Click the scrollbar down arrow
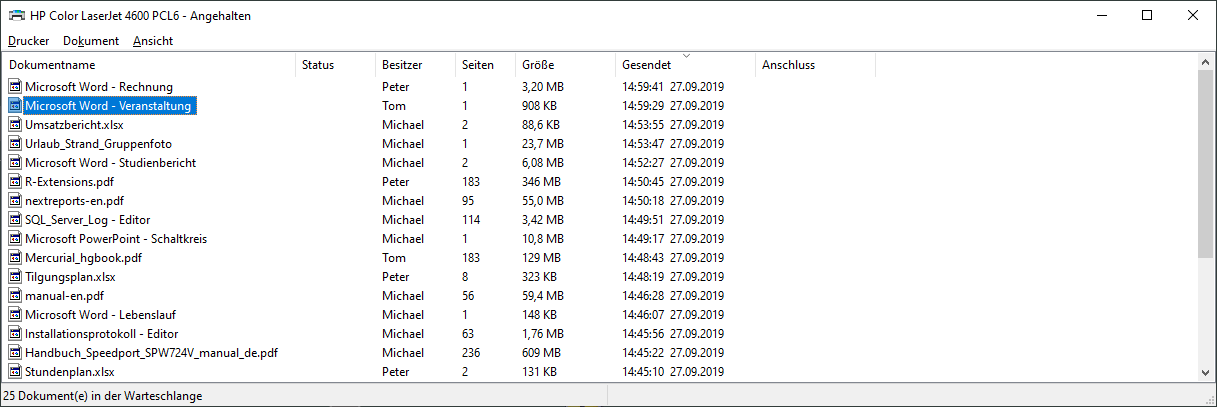The width and height of the screenshot is (1217, 407). pos(1206,372)
